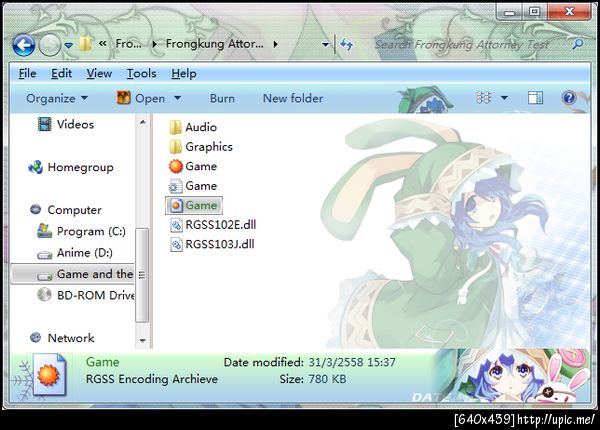This screenshot has height=430, width=600.
Task: Click the Network icon
Action: (x=36, y=337)
